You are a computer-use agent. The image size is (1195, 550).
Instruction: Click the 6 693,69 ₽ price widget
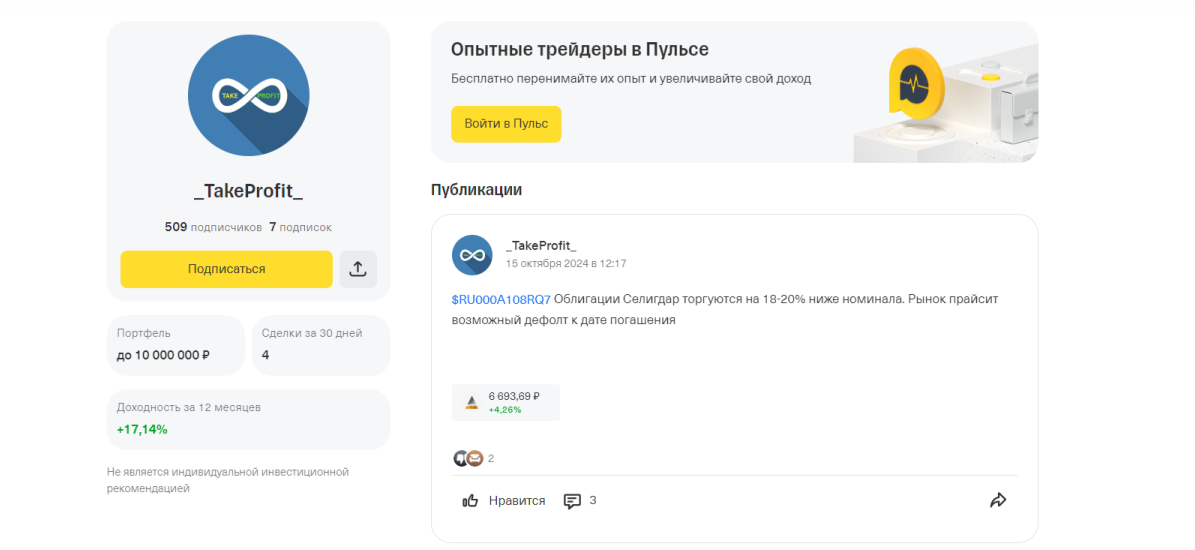(505, 402)
